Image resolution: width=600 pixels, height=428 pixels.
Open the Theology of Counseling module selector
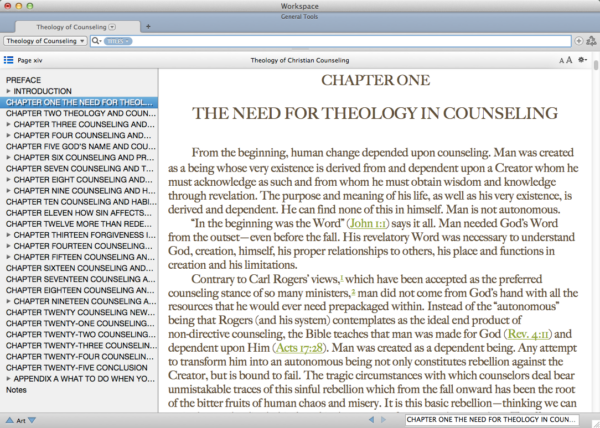[45, 41]
